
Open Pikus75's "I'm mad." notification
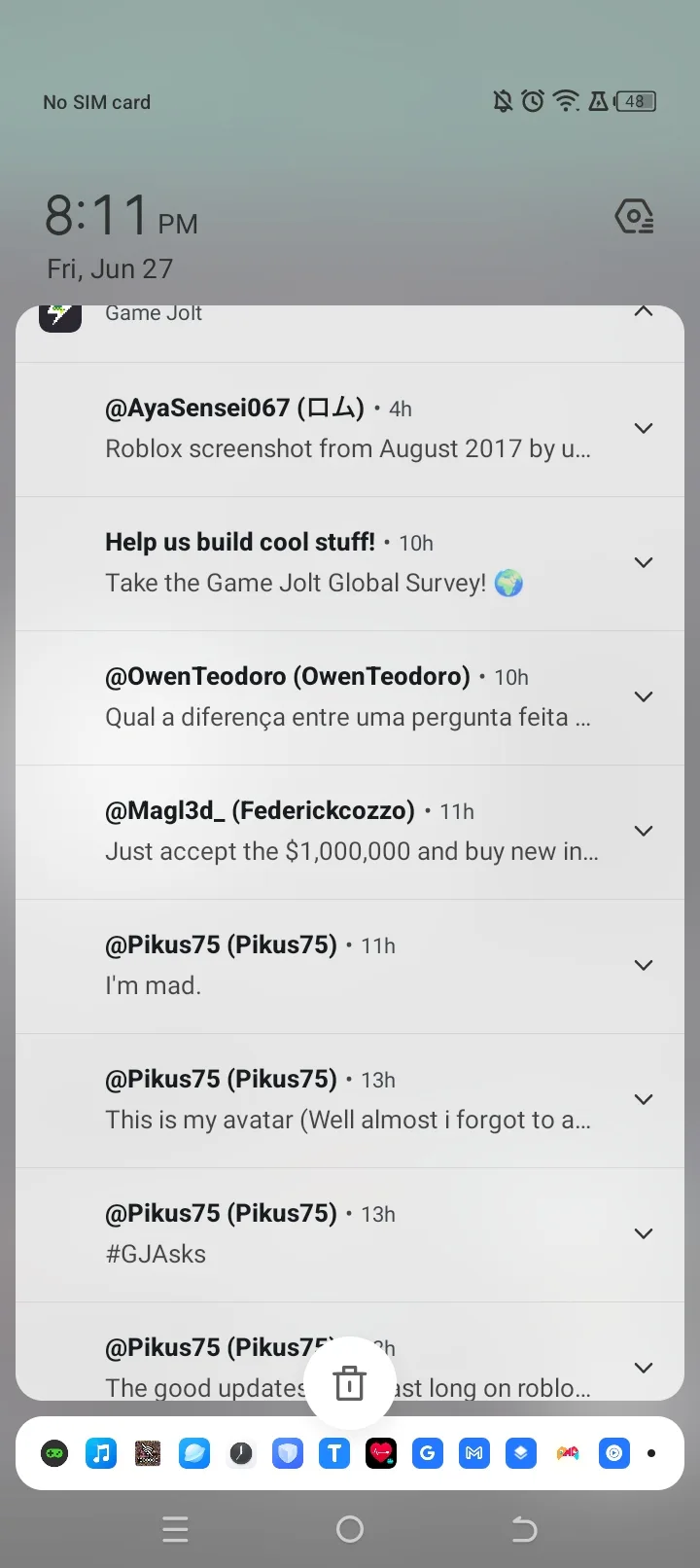coord(311,965)
